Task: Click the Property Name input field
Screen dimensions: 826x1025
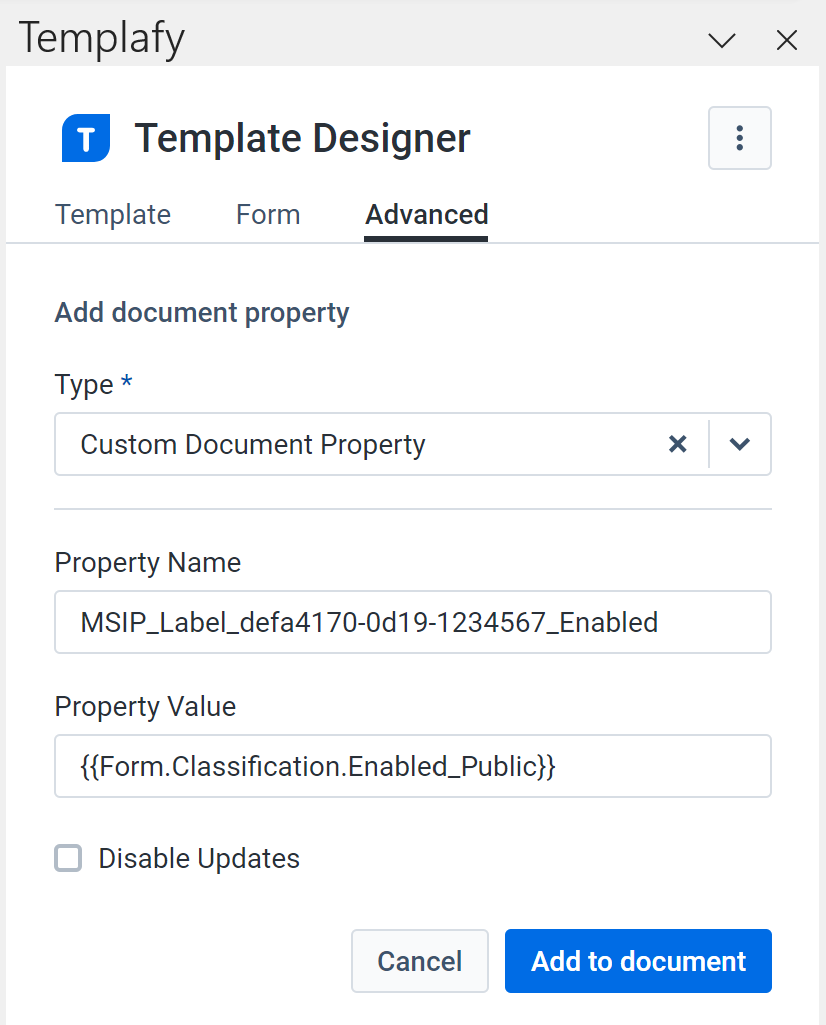Action: (x=413, y=622)
